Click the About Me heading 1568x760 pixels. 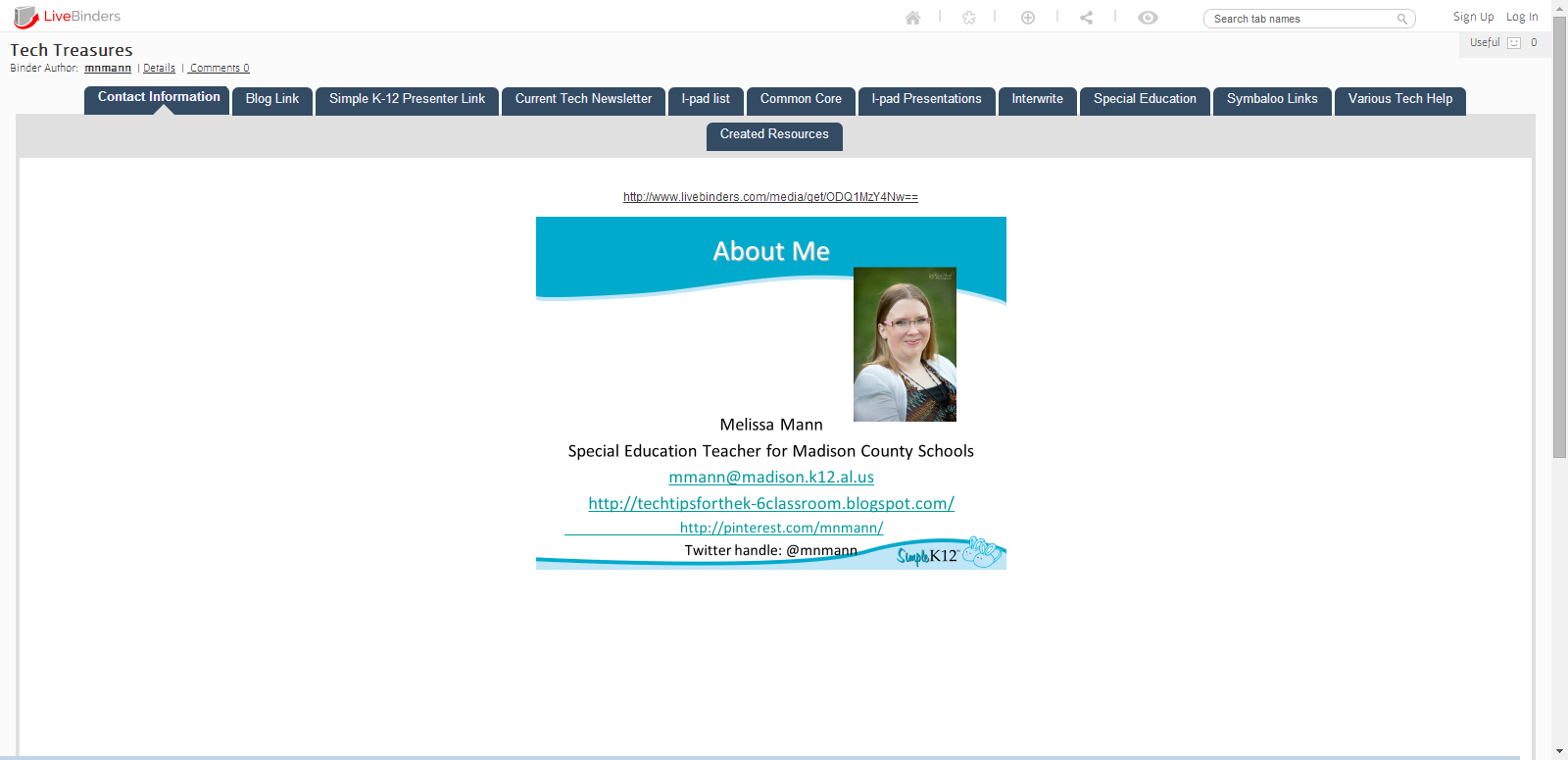pyautogui.click(x=771, y=252)
